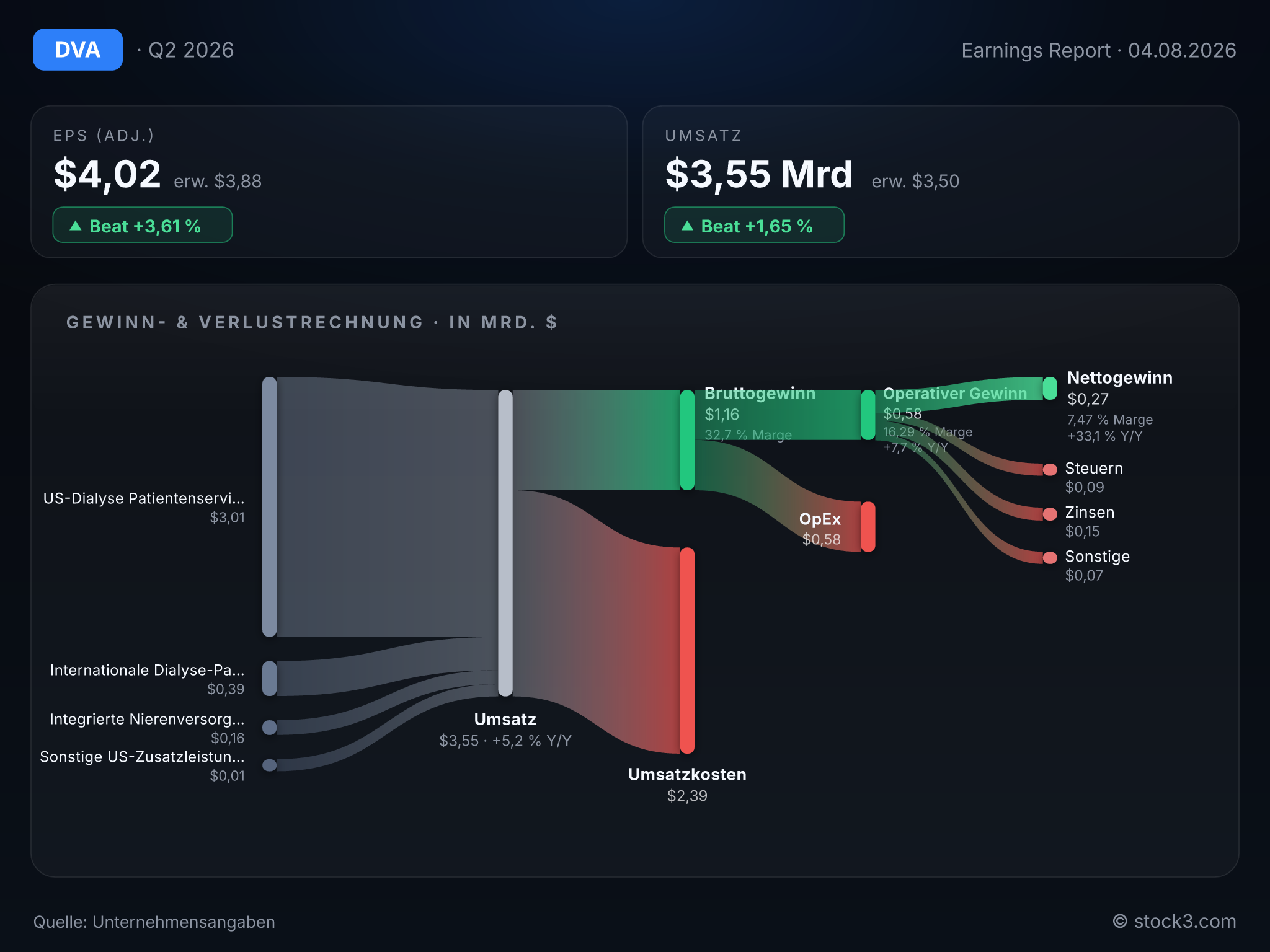Click the red Steuern node dot
This screenshot has height=952, width=1270.
pos(1050,469)
